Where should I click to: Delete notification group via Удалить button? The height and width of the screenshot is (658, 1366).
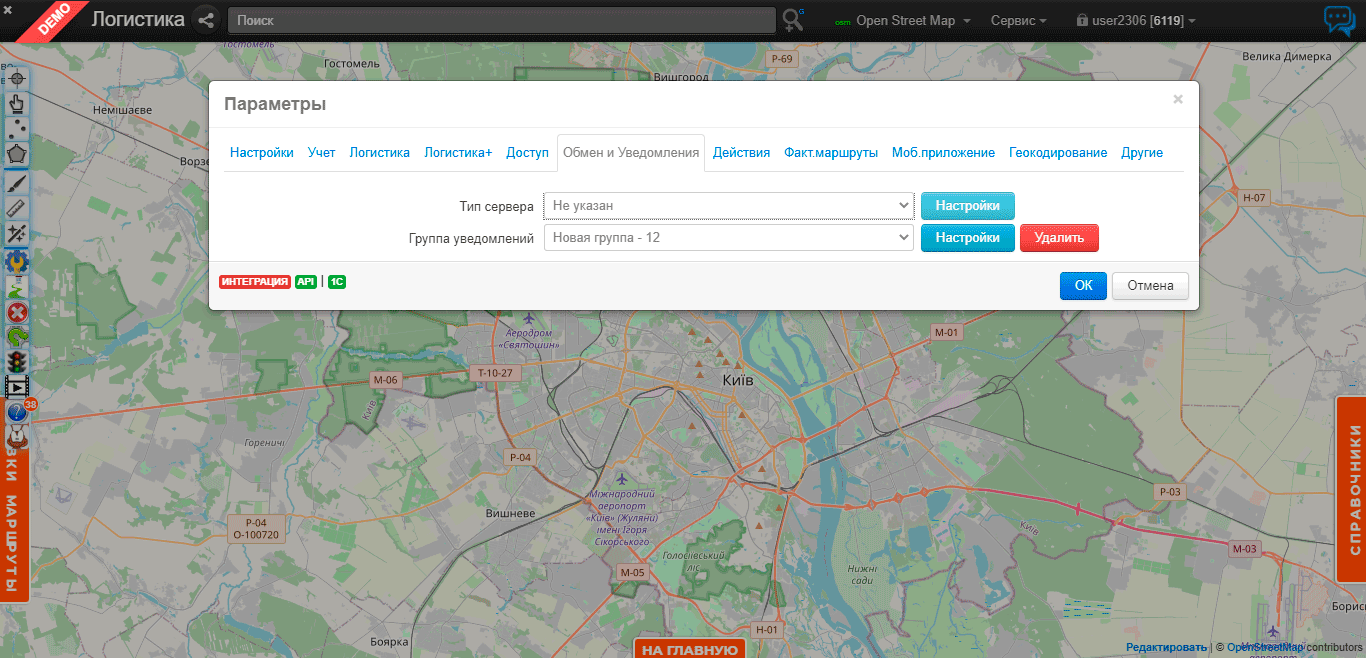(1059, 237)
